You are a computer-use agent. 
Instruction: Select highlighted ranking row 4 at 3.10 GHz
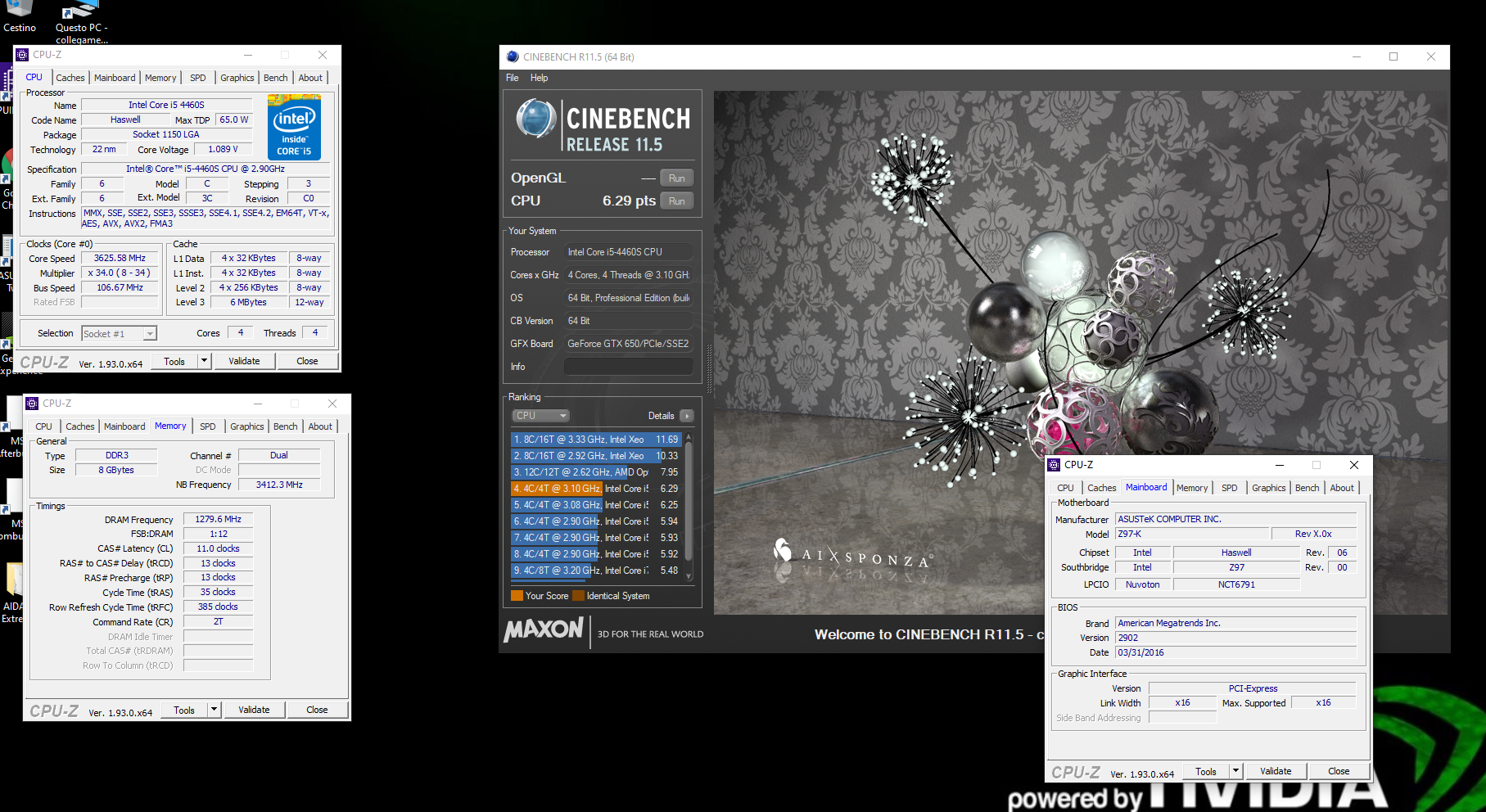tap(596, 489)
